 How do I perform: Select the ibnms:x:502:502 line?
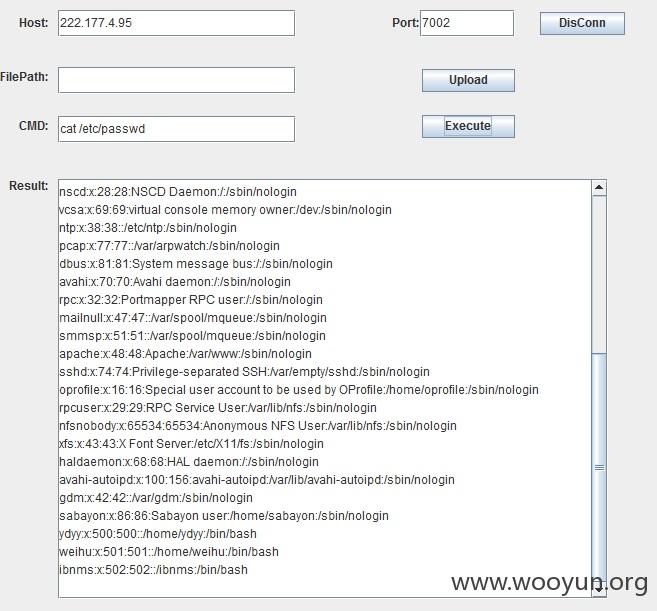(153, 570)
